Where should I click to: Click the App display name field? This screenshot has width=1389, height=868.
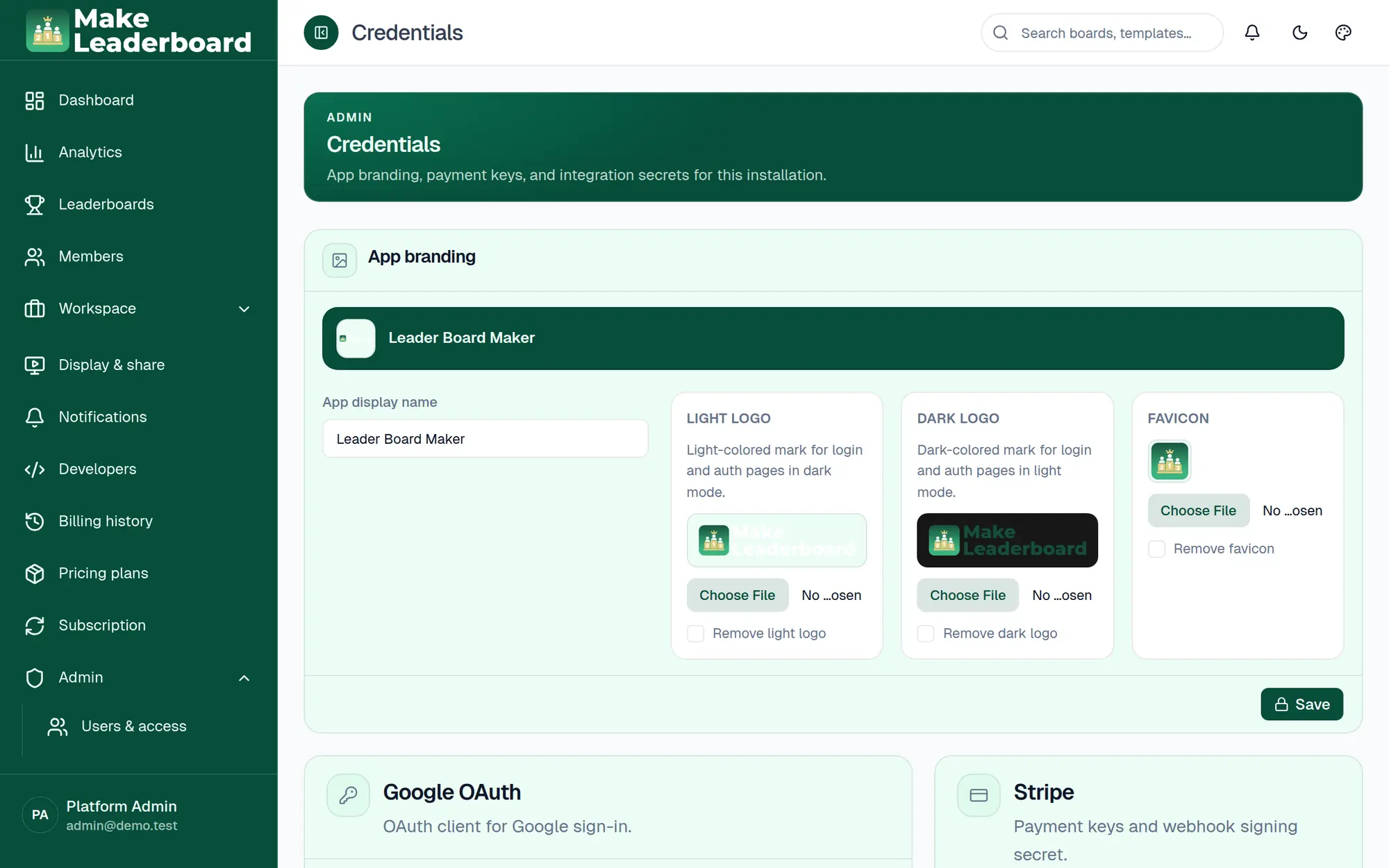(x=485, y=439)
